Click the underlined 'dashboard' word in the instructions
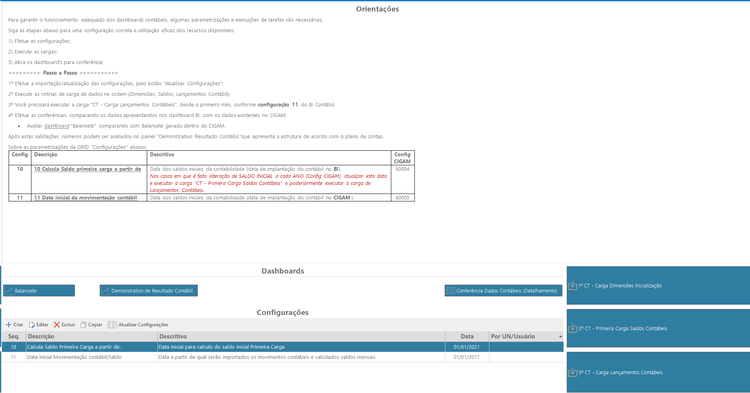Image resolution: width=750 pixels, height=393 pixels. [x=56, y=126]
